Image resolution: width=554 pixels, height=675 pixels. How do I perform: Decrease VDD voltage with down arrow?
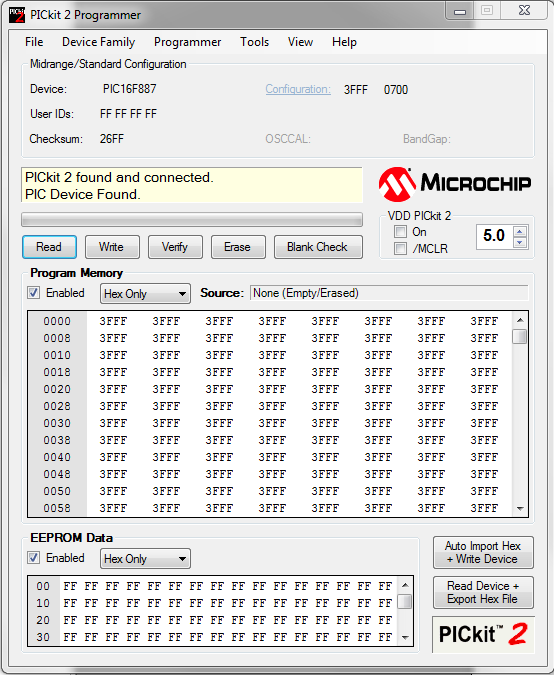(520, 242)
